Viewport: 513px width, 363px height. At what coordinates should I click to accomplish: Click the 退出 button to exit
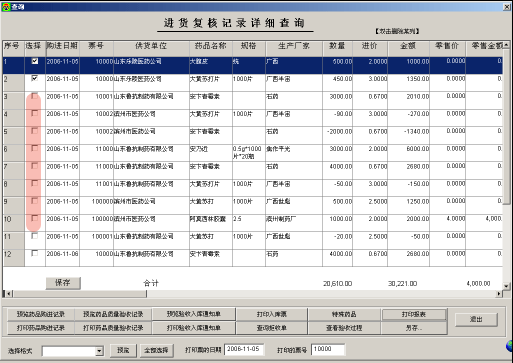pos(476,320)
